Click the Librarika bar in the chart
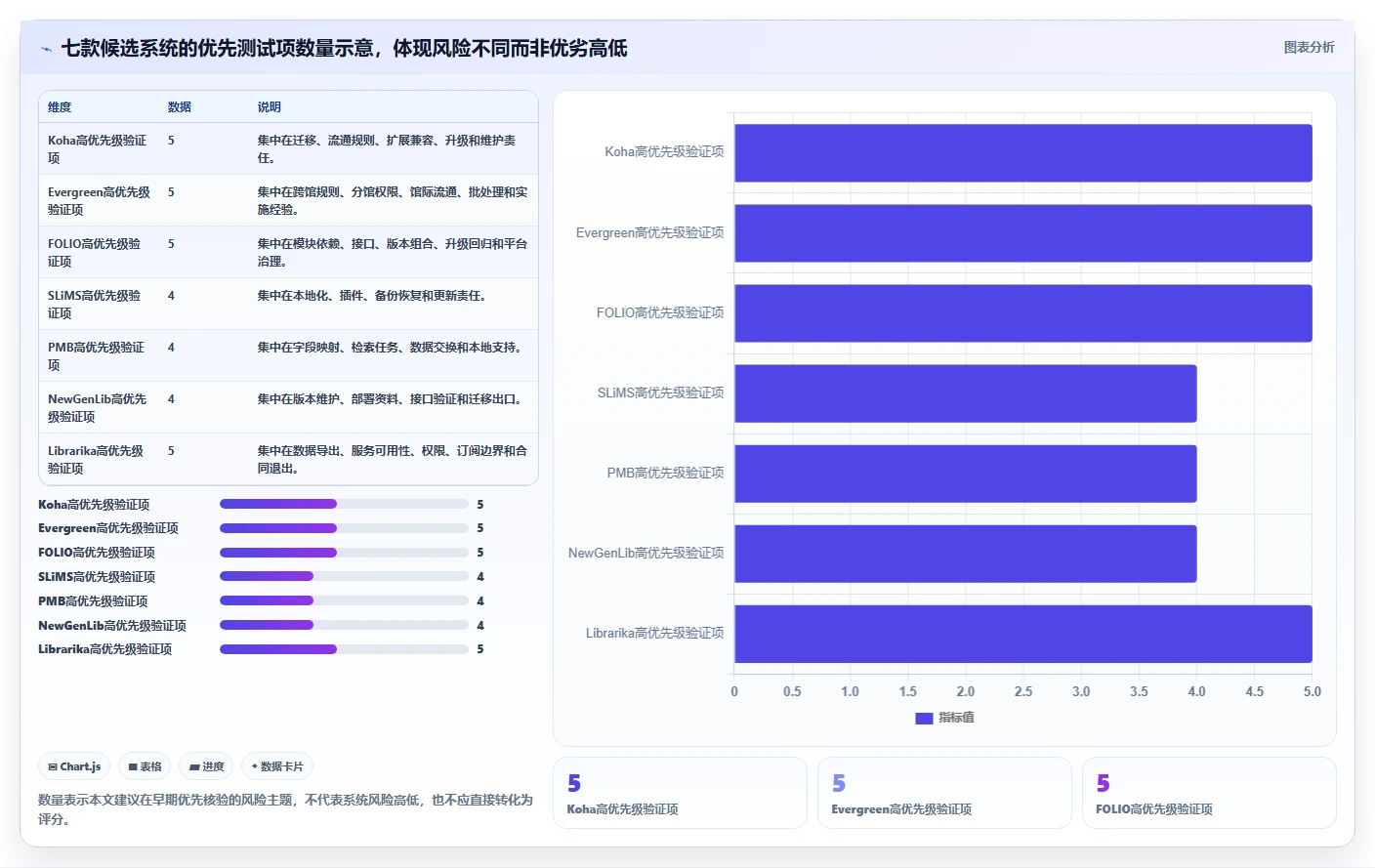 point(1023,634)
